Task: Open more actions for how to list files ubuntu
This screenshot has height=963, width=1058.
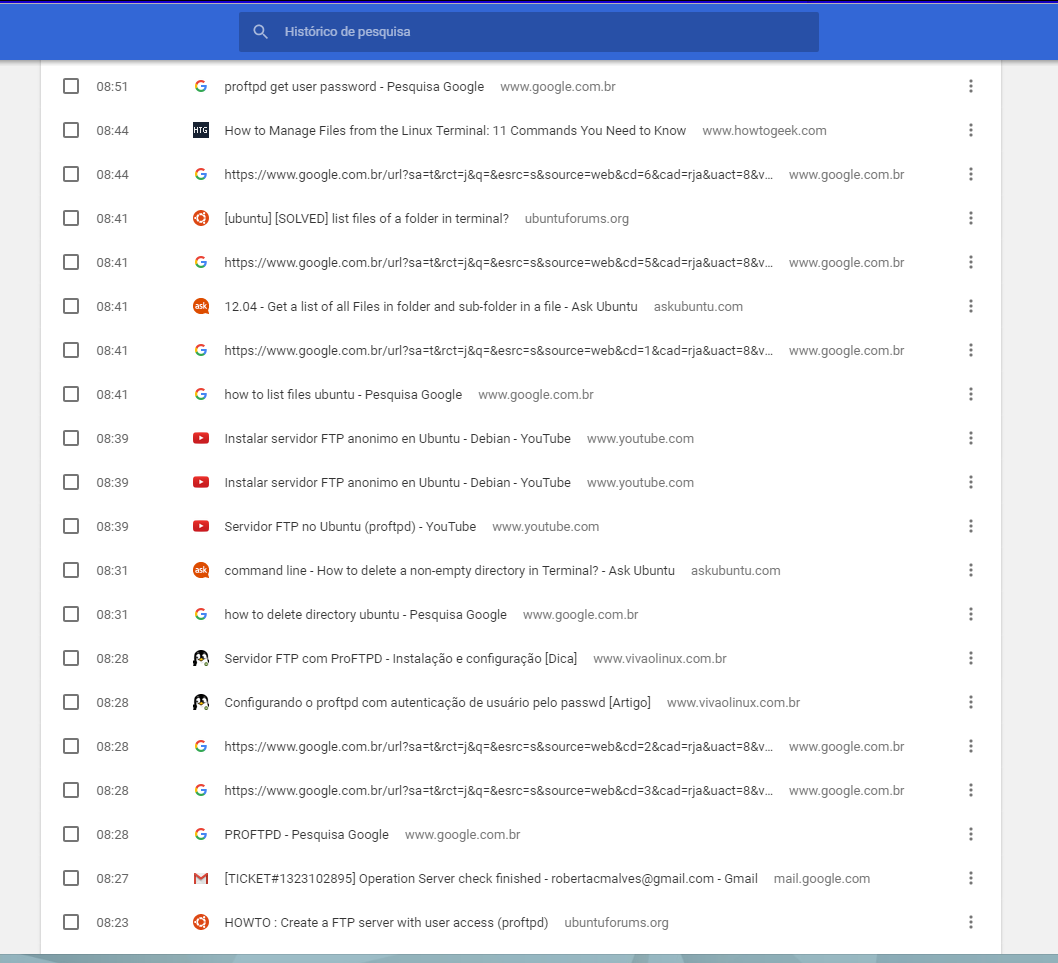Action: click(970, 394)
